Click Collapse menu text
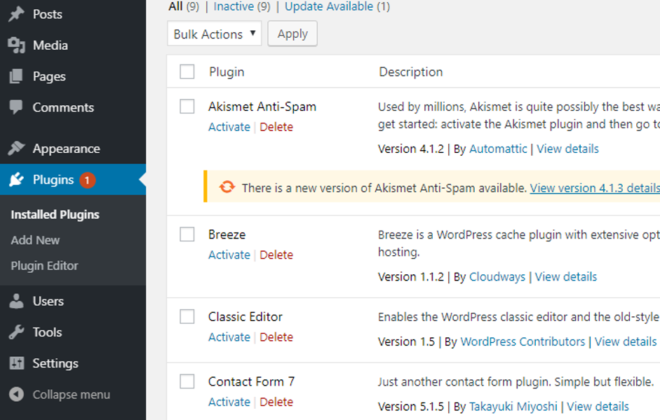 71,395
